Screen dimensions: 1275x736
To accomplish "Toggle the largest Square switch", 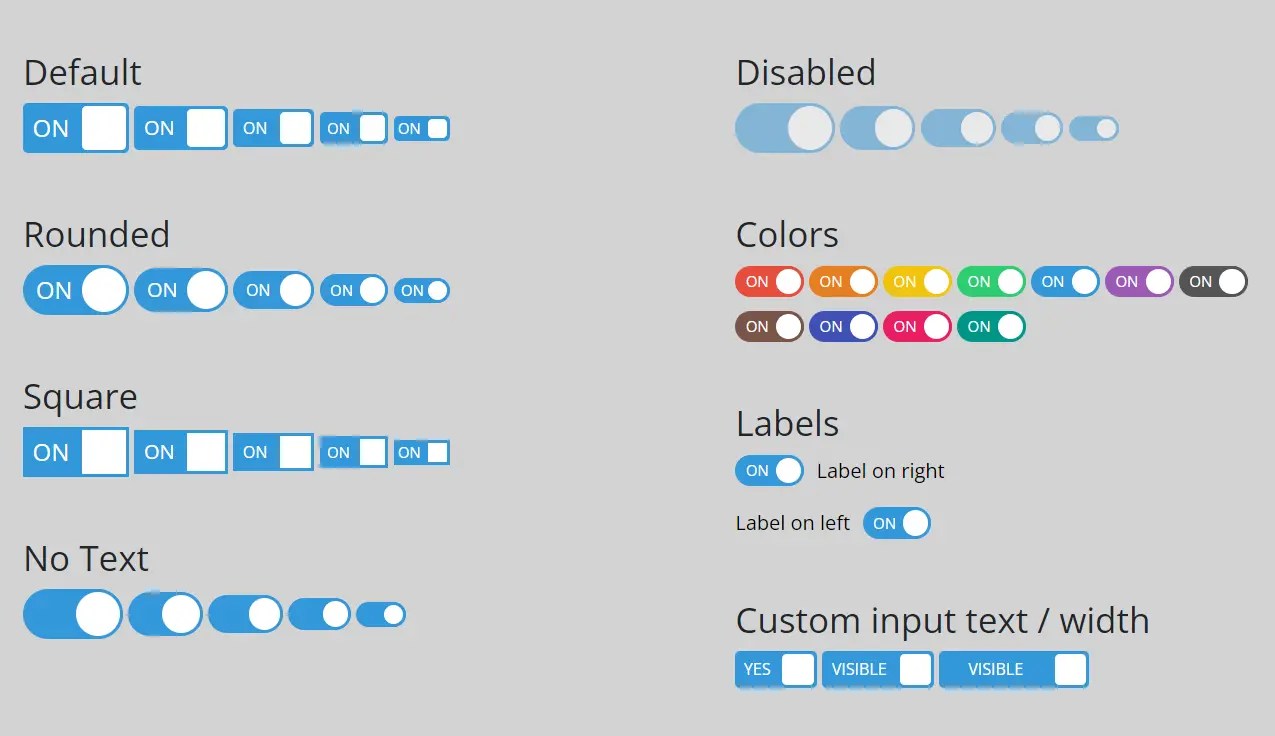I will point(75,452).
